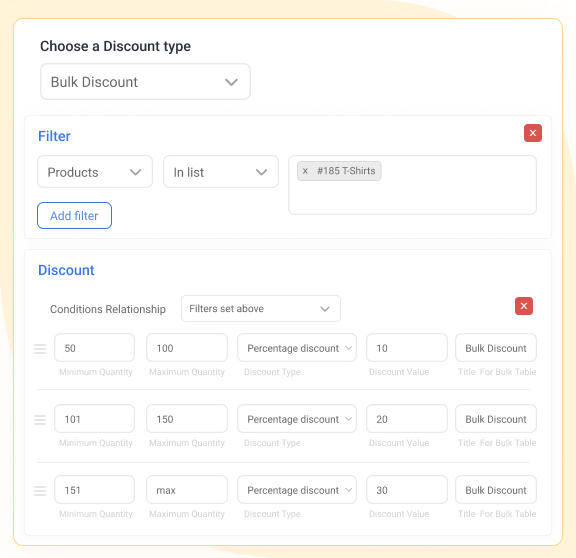Grab drag handle of first quantity row
This screenshot has width=576, height=558.
coord(40,349)
